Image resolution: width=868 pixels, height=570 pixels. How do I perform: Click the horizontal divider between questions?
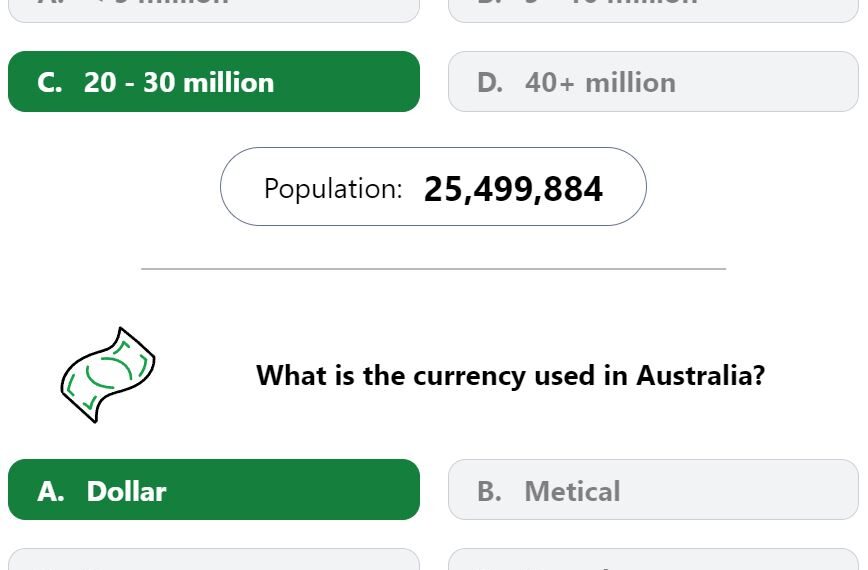click(433, 269)
